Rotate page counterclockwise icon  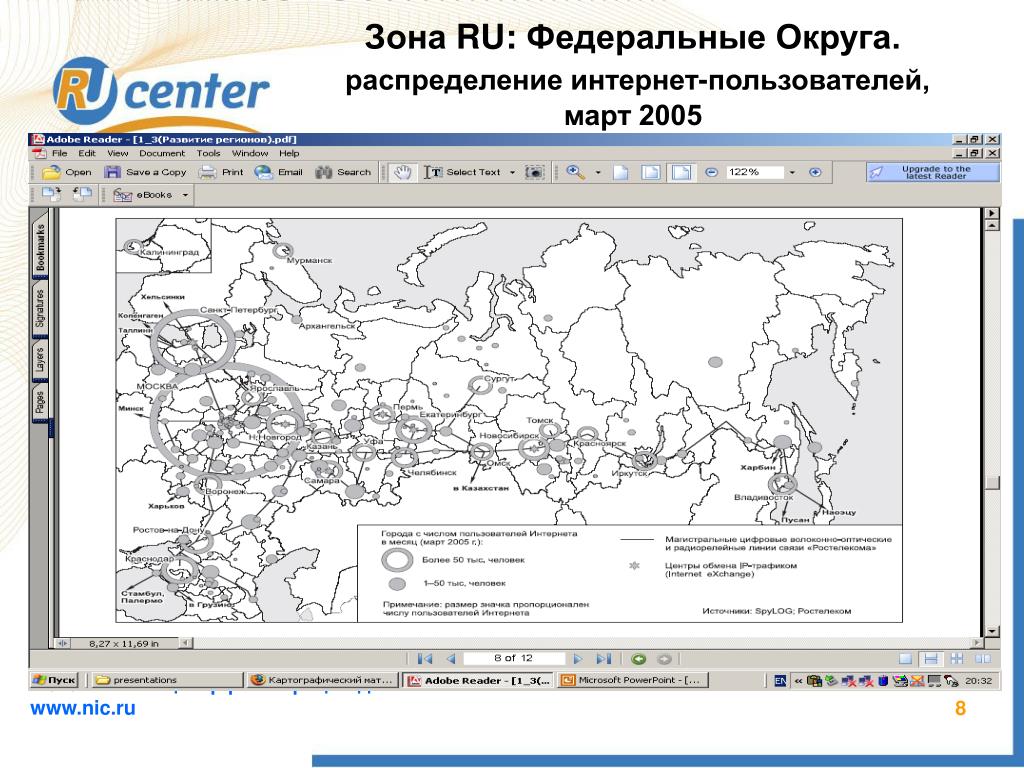[82, 194]
